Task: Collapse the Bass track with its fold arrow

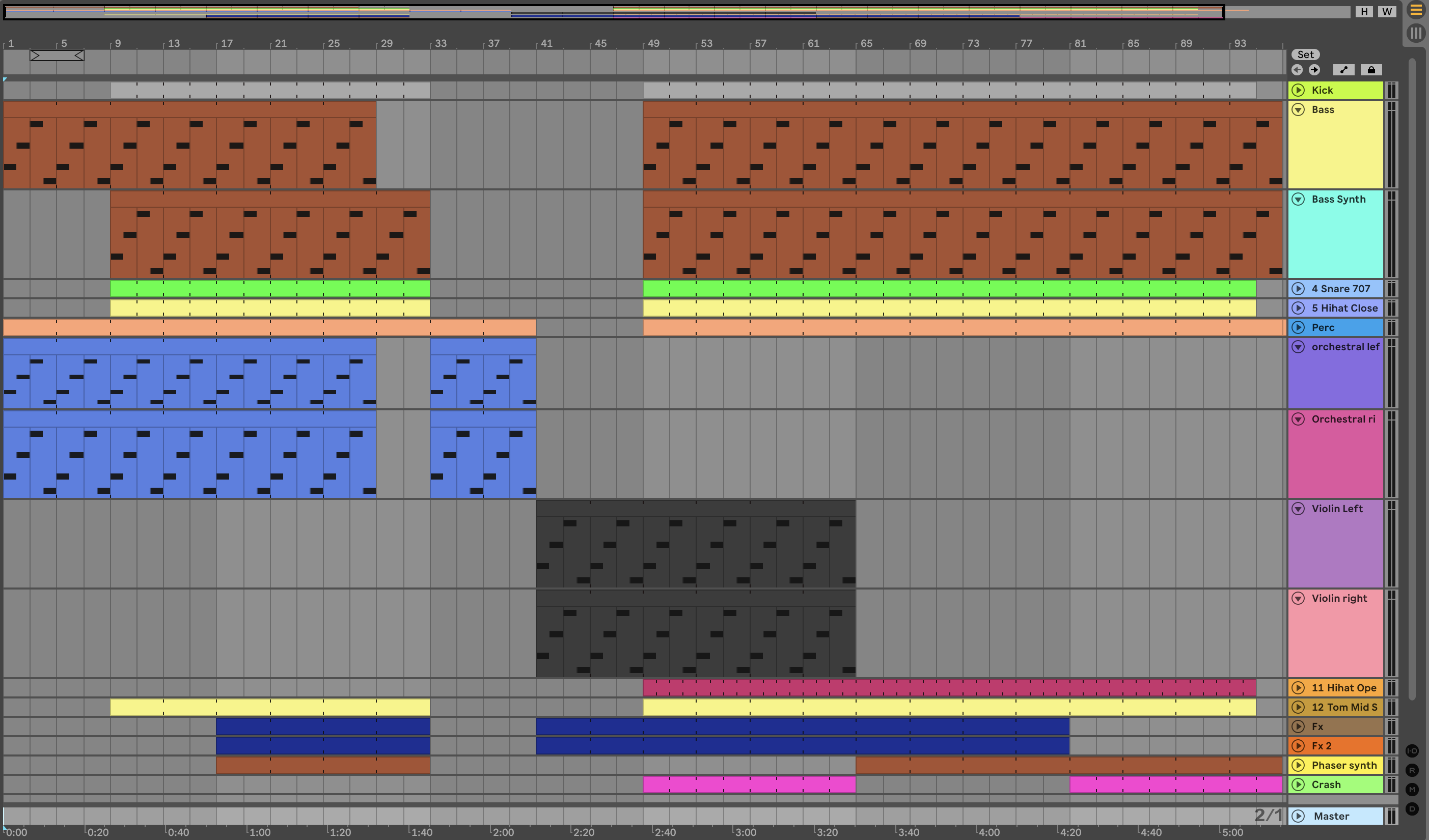Action: [1298, 109]
